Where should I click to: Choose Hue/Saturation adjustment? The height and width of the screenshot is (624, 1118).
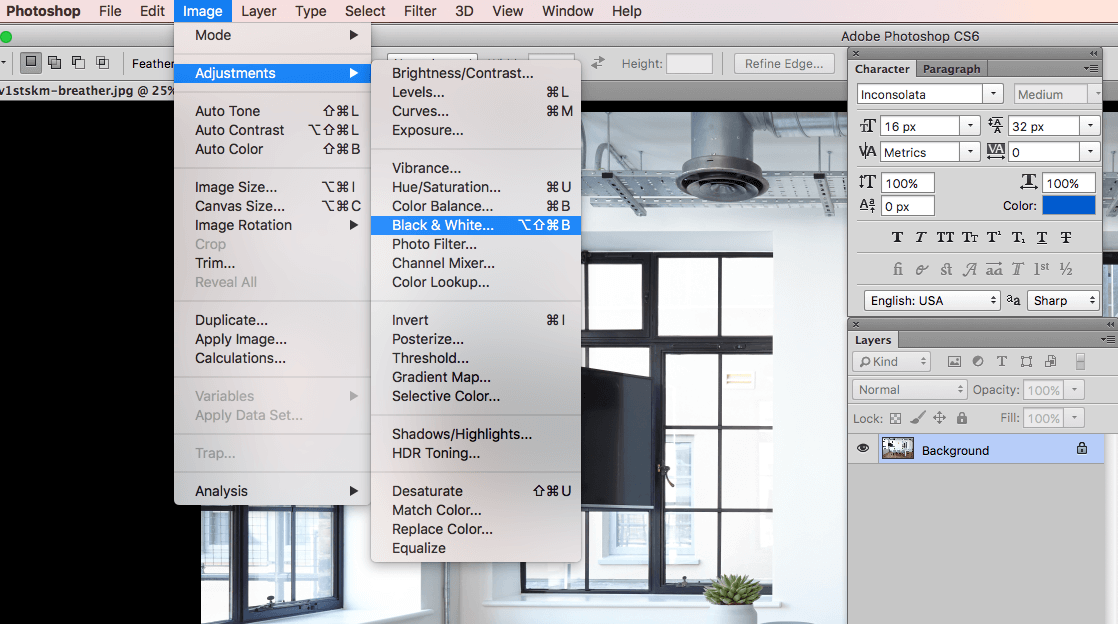476,187
